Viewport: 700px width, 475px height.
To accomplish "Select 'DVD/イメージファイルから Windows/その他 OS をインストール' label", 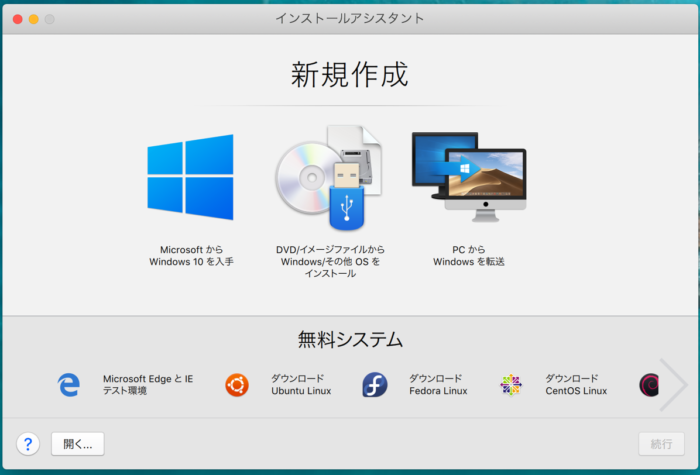I will tap(330, 261).
